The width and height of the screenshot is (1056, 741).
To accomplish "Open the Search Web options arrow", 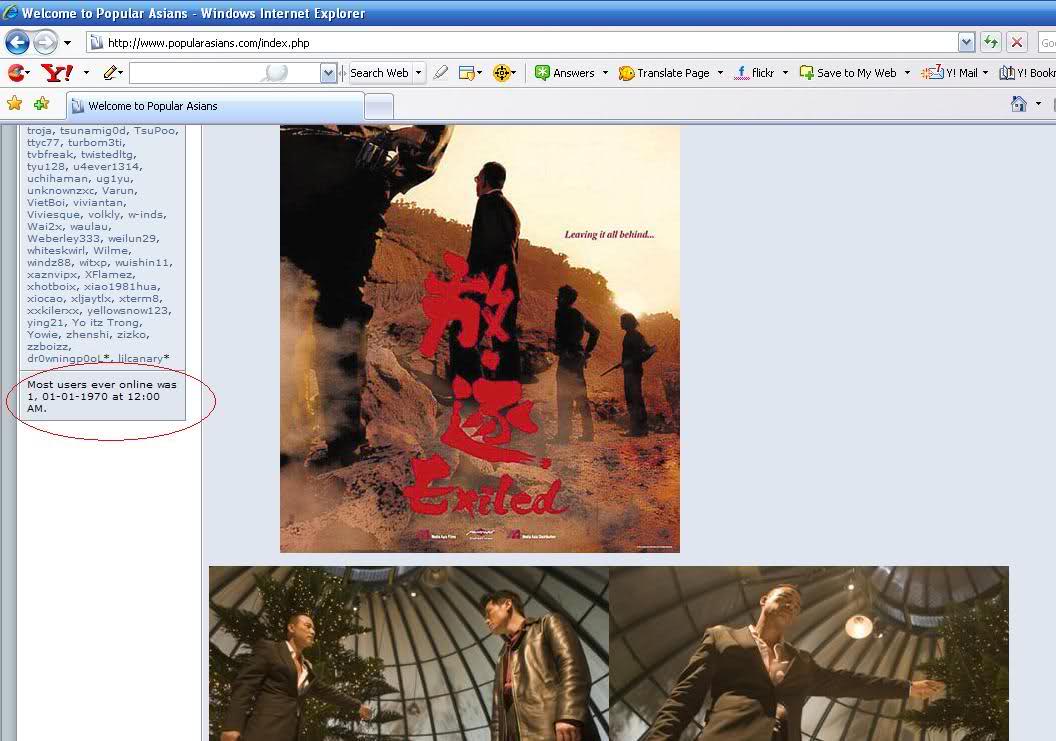I will (x=418, y=73).
